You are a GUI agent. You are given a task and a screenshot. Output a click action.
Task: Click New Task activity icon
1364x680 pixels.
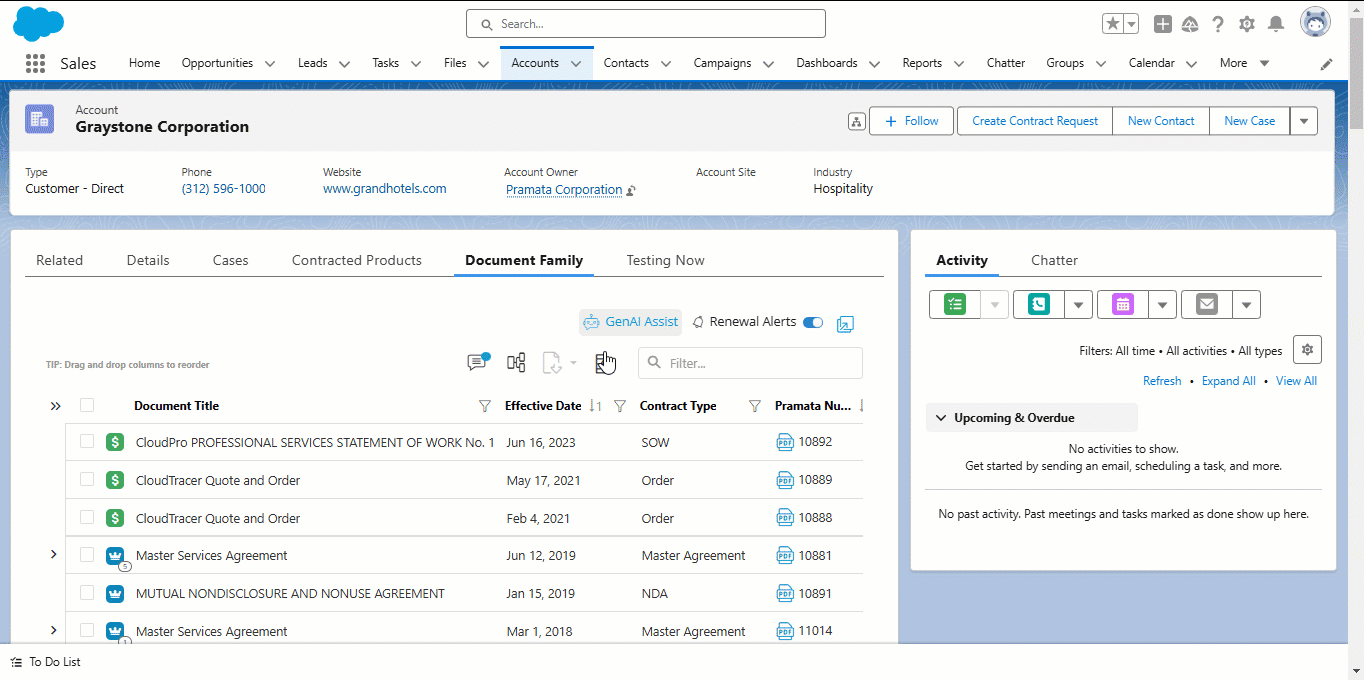(955, 305)
